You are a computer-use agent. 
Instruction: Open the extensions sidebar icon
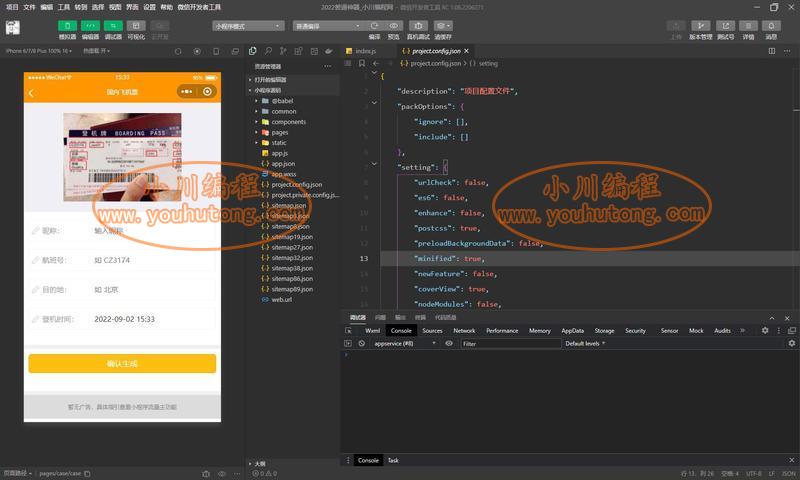pos(298,51)
